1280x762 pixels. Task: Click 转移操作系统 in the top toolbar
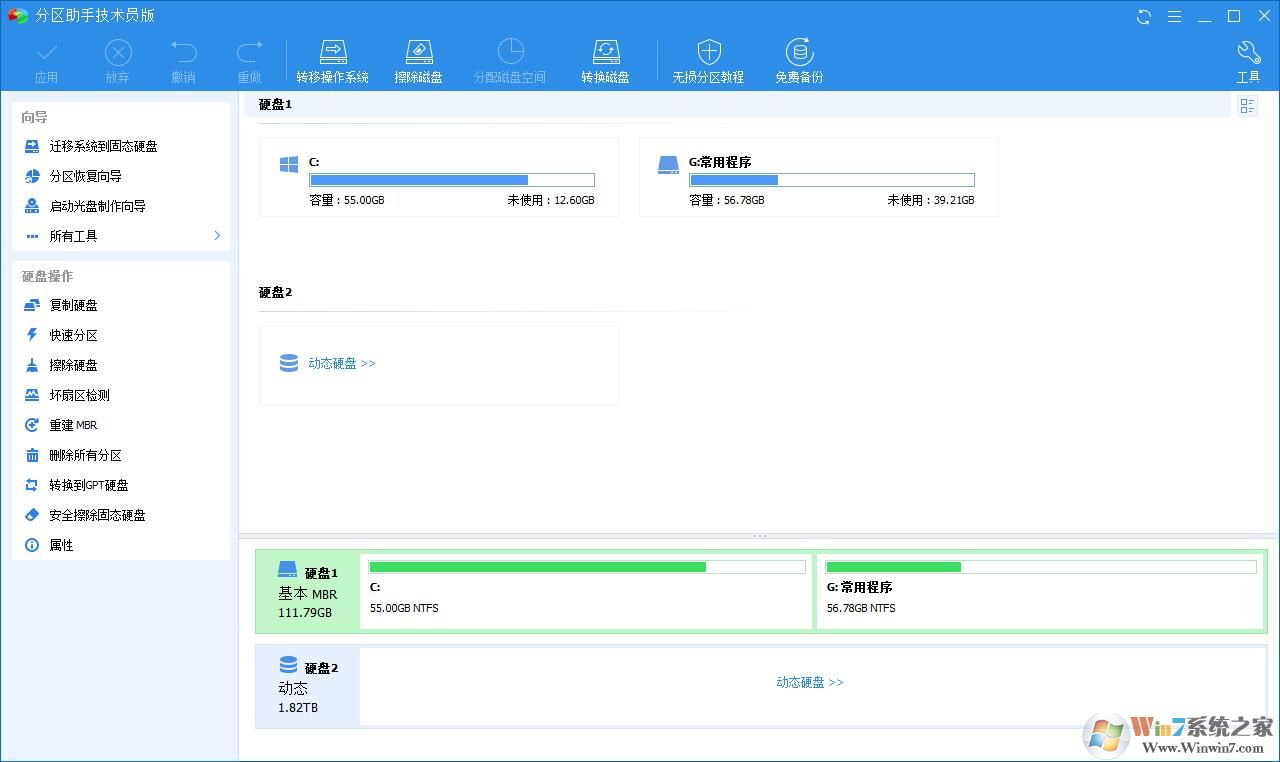333,58
